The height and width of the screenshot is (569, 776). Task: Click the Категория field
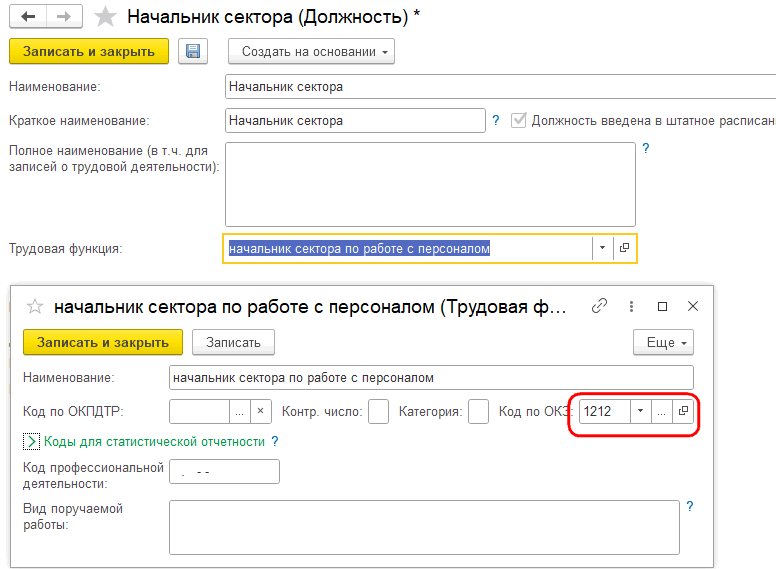(479, 411)
